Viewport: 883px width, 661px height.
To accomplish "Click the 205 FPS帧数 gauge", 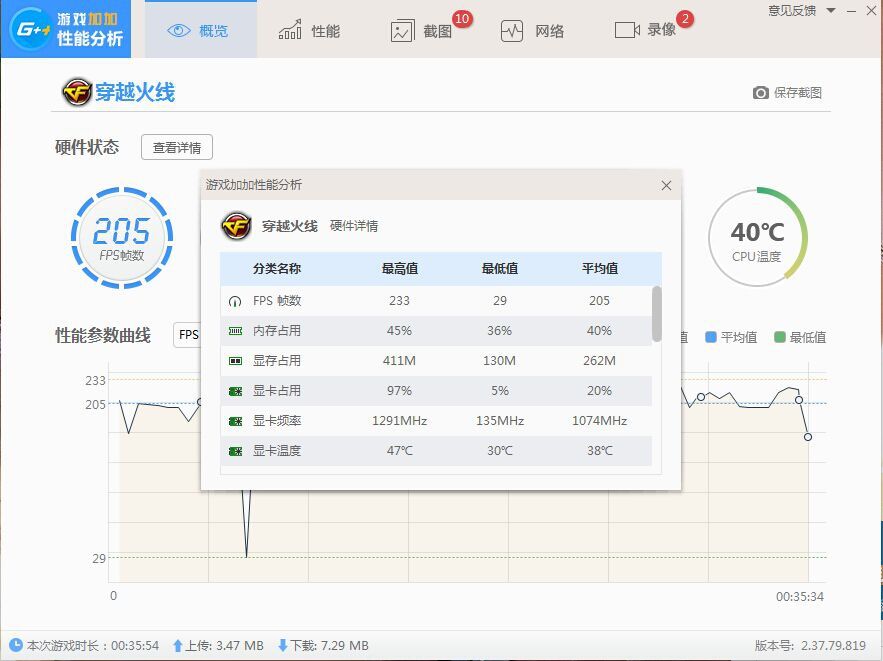I will [x=122, y=238].
